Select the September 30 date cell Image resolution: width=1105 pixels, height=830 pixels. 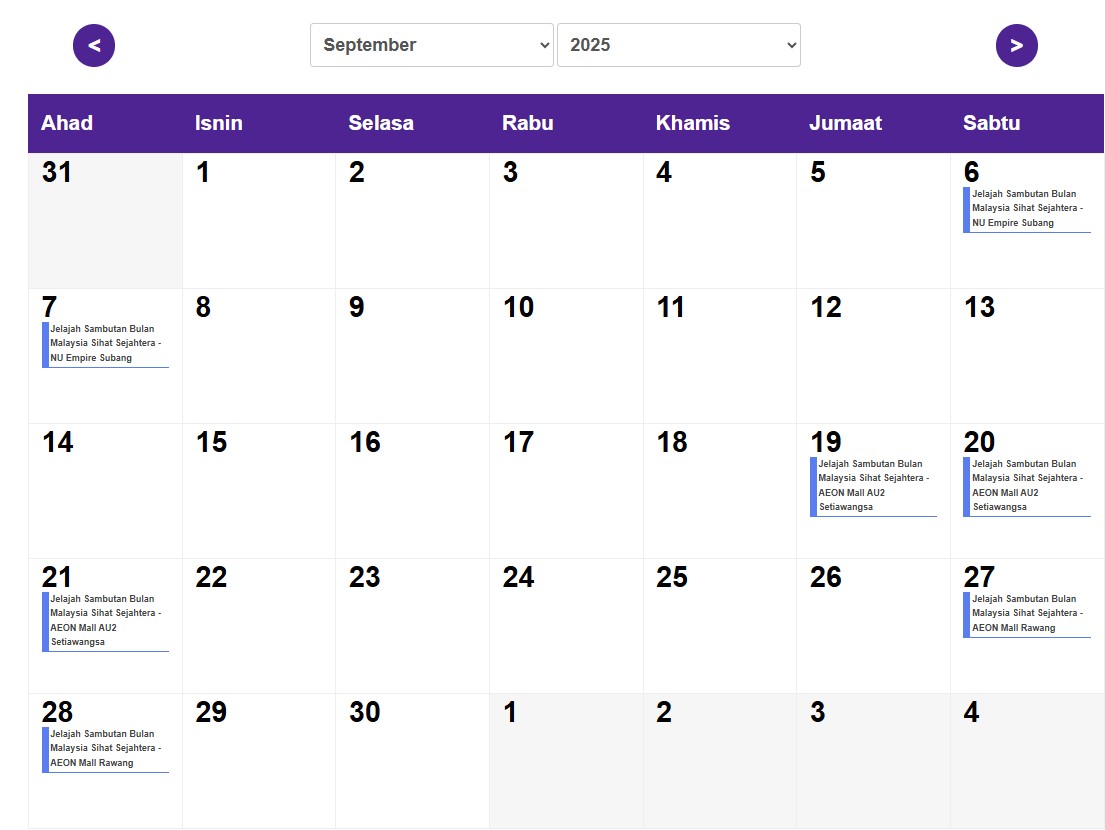(x=412, y=760)
